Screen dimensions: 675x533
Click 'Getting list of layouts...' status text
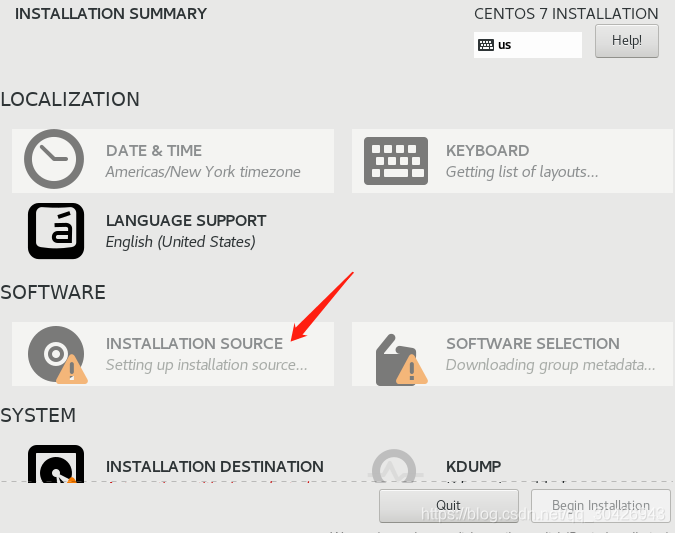coord(522,172)
